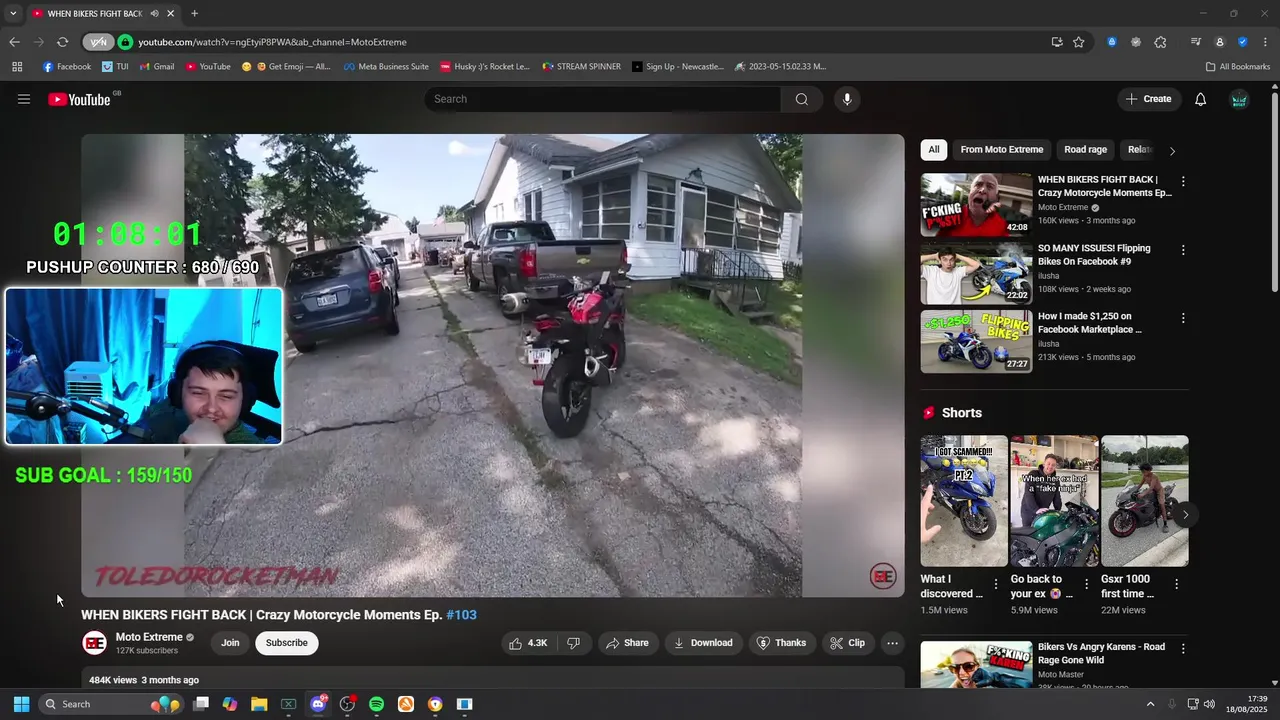Open the tab search dropdown arrow

[x=13, y=13]
